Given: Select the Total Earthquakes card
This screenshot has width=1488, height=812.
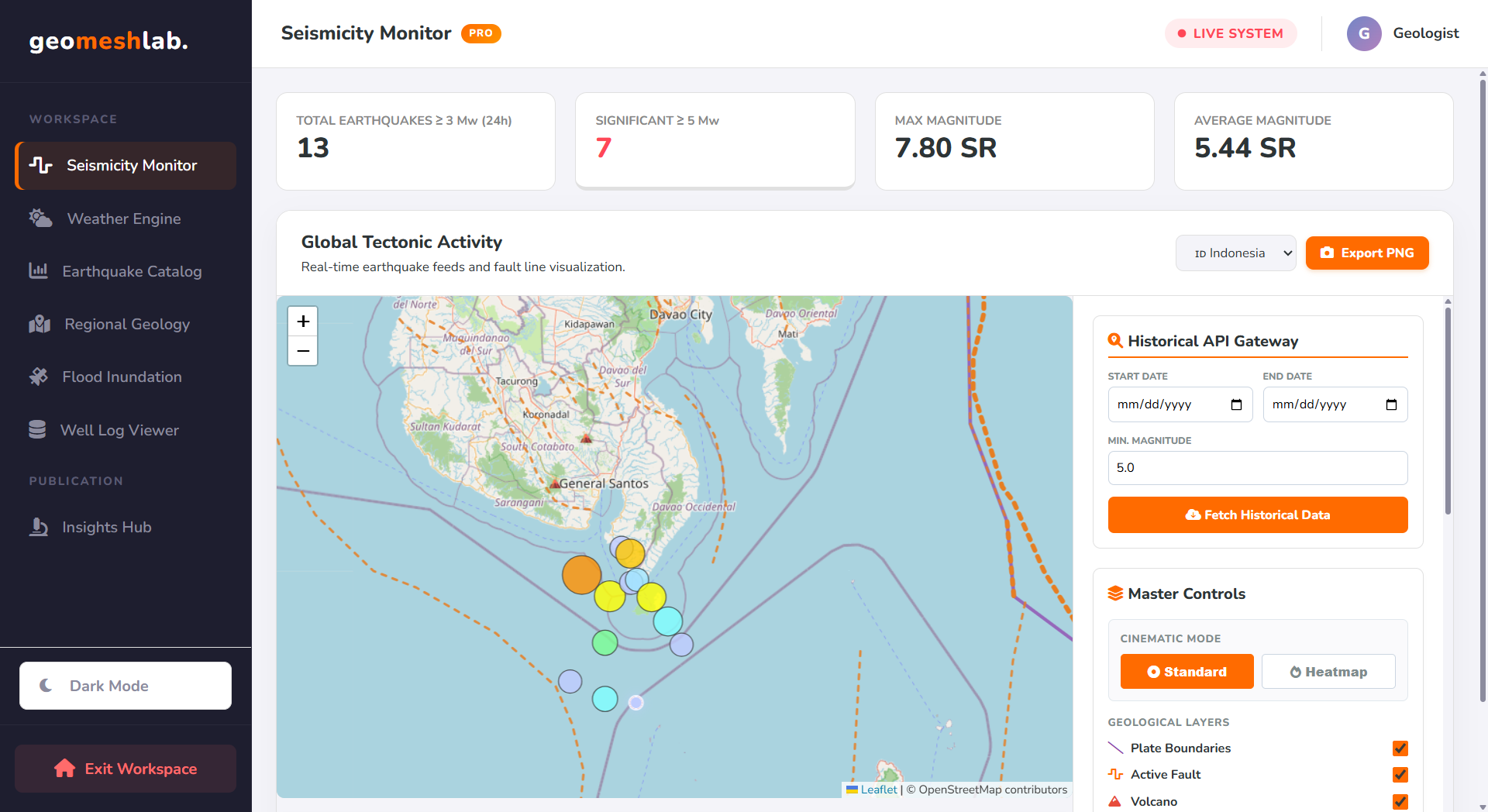Looking at the screenshot, I should coord(415,141).
